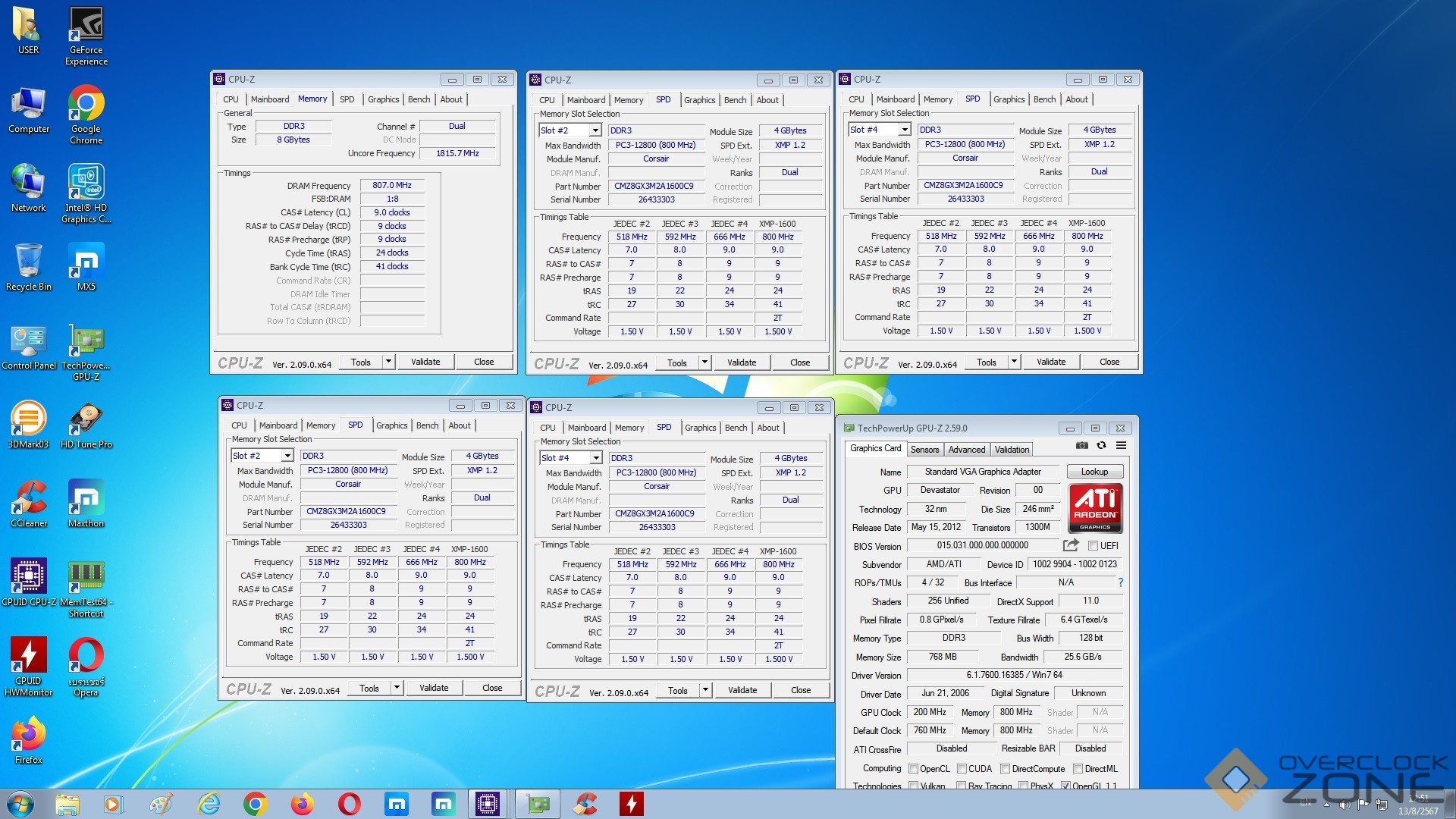
Task: Open Recycle Bin on desktop
Action: point(28,267)
